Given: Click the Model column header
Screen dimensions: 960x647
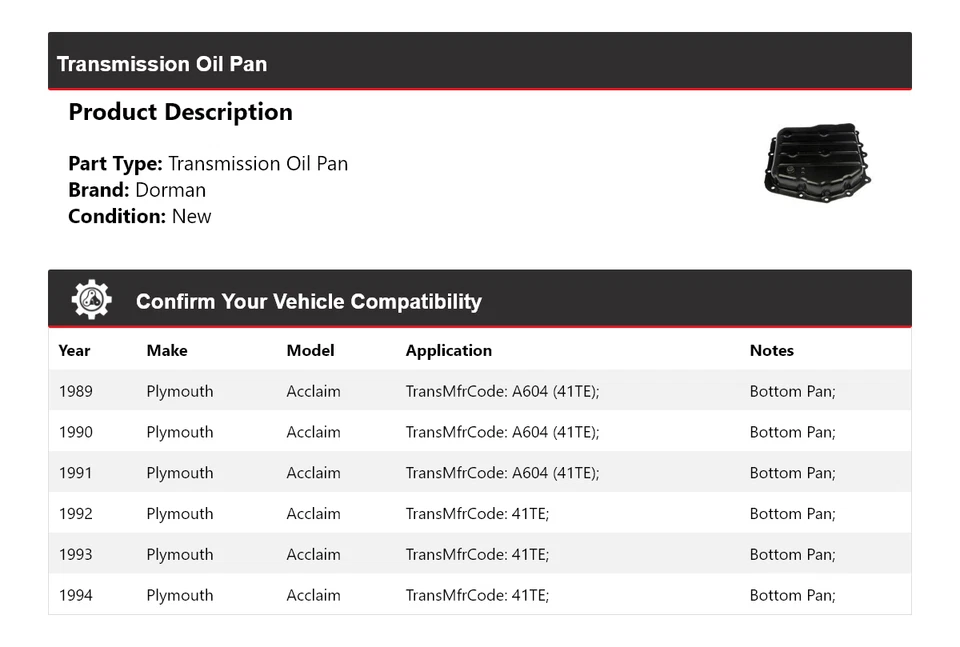Looking at the screenshot, I should point(310,351).
